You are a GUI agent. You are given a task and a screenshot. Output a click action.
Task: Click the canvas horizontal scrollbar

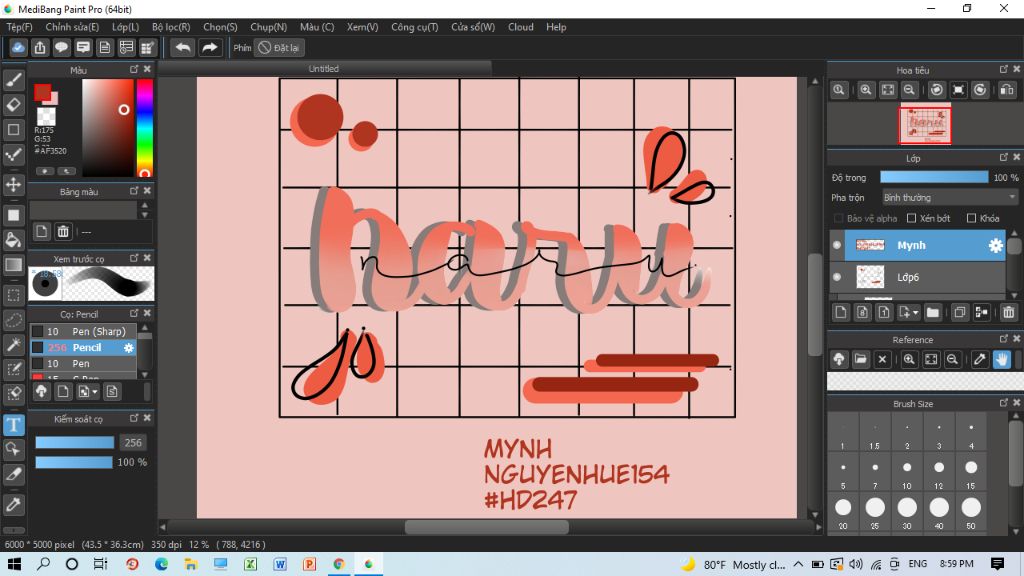[x=488, y=526]
